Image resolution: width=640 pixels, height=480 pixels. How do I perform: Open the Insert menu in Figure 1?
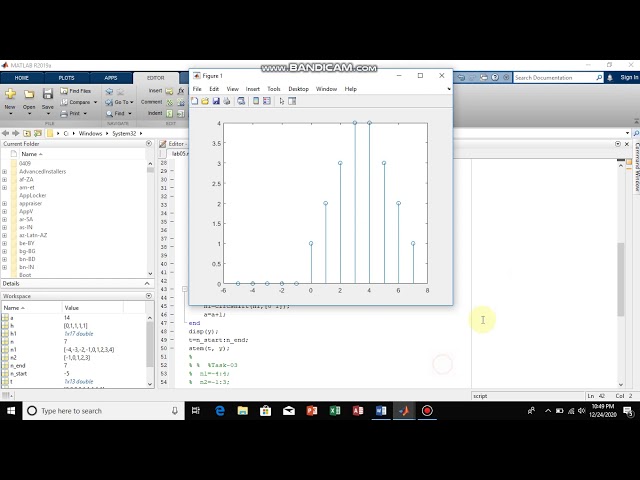click(x=253, y=89)
